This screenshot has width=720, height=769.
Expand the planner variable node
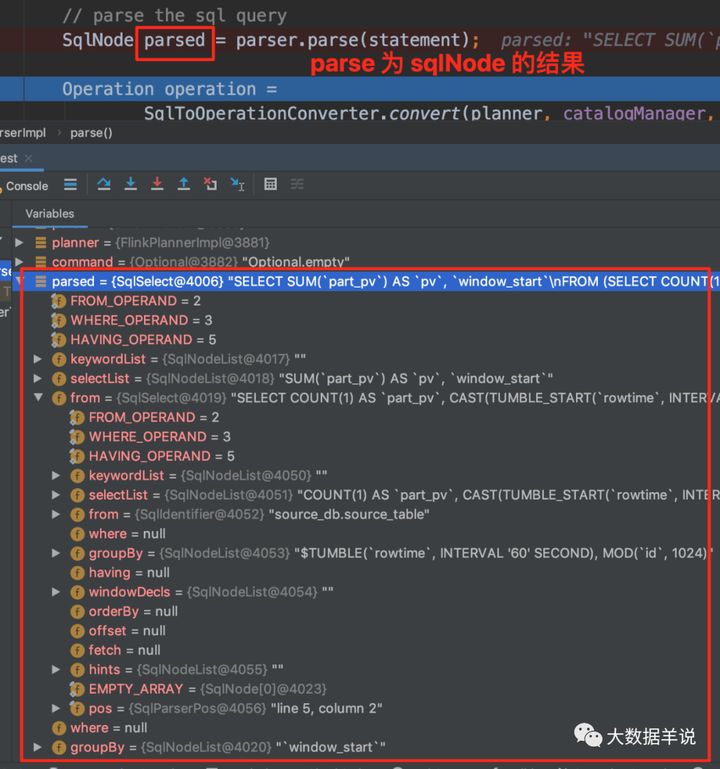pyautogui.click(x=19, y=242)
